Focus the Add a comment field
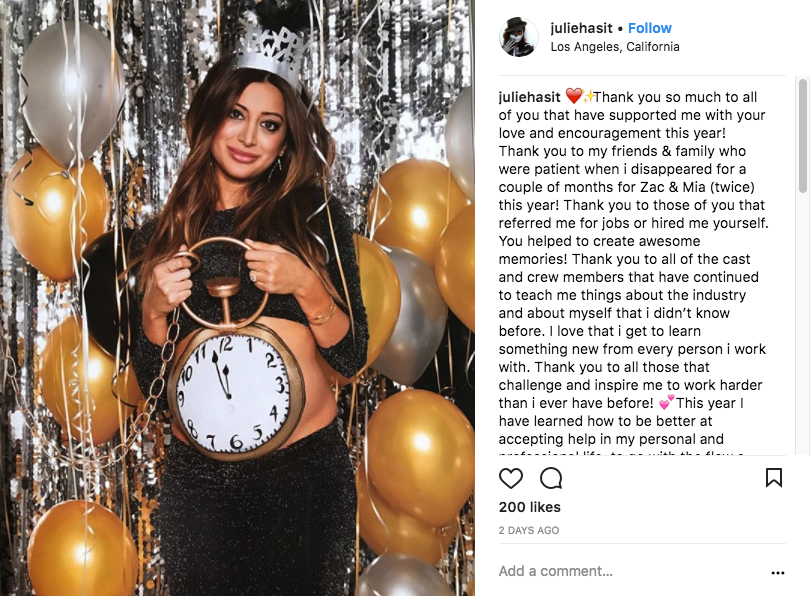The width and height of the screenshot is (810, 596). (x=630, y=571)
